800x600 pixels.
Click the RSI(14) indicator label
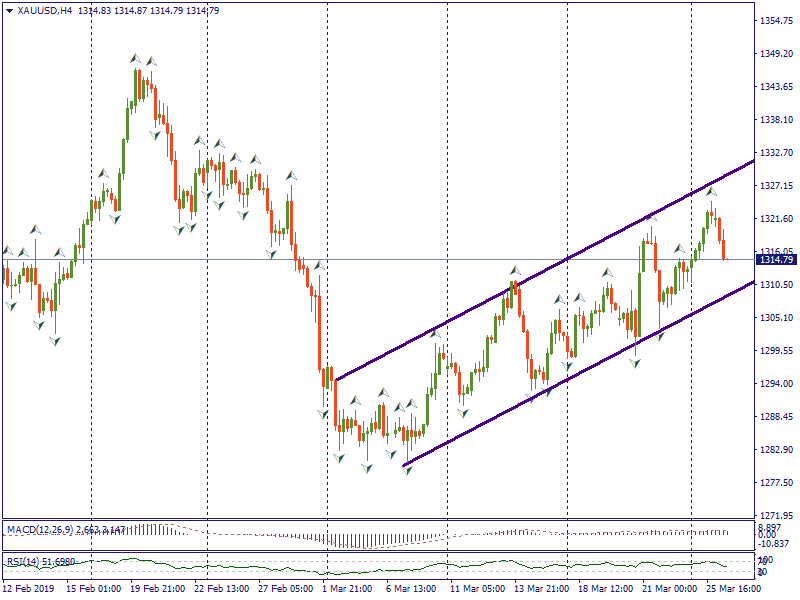coord(27,561)
